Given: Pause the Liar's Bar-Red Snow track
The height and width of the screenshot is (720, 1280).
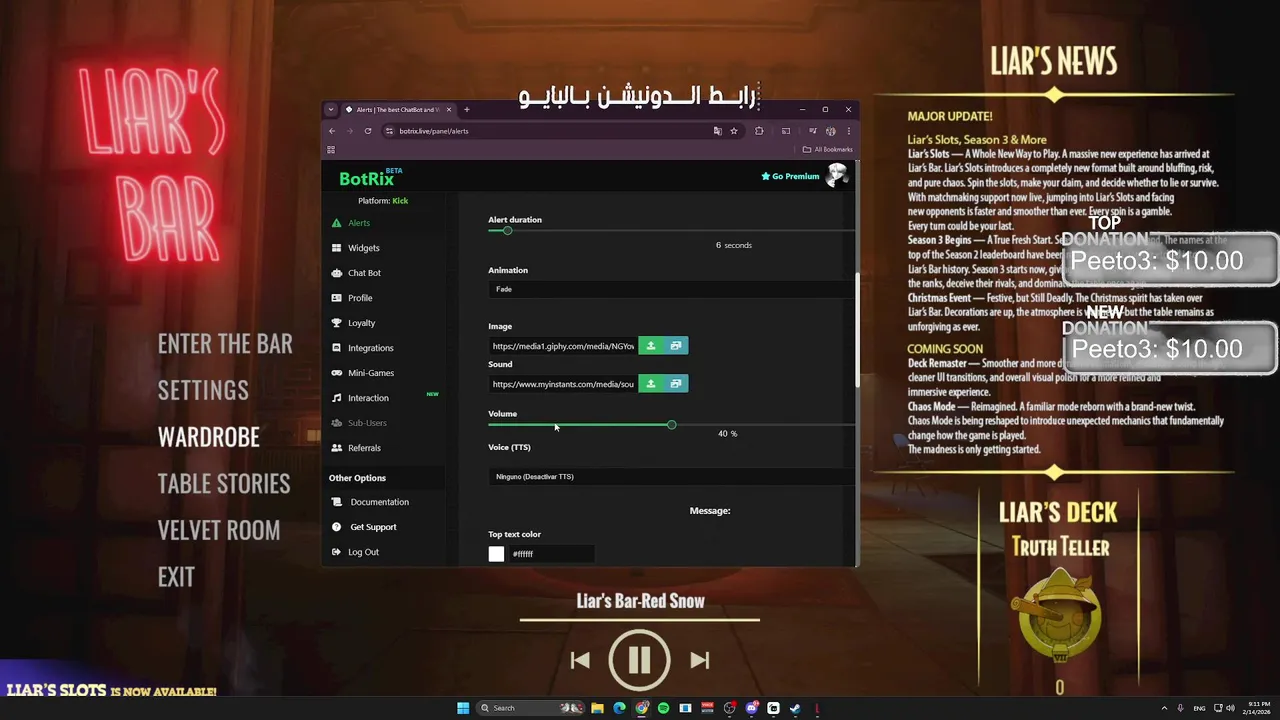Looking at the screenshot, I should [x=640, y=660].
